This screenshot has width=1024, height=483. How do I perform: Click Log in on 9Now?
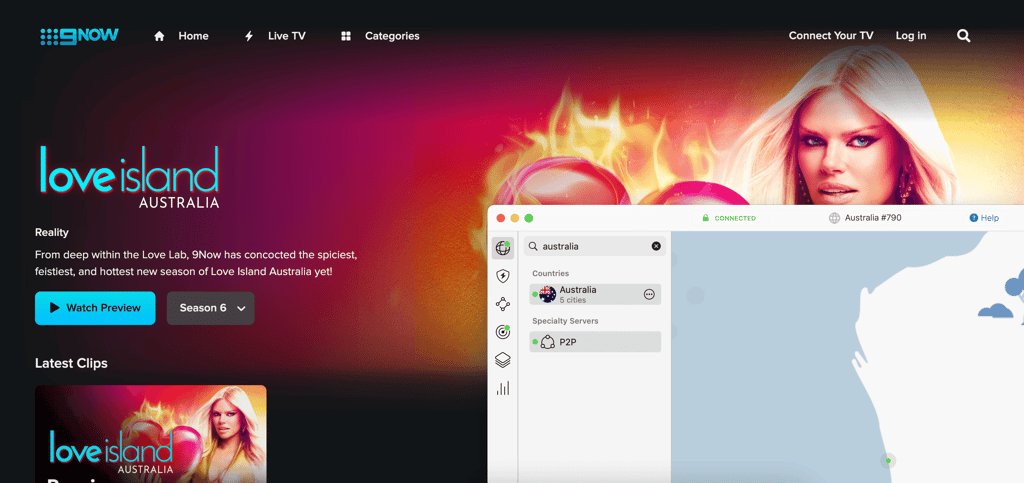(910, 36)
